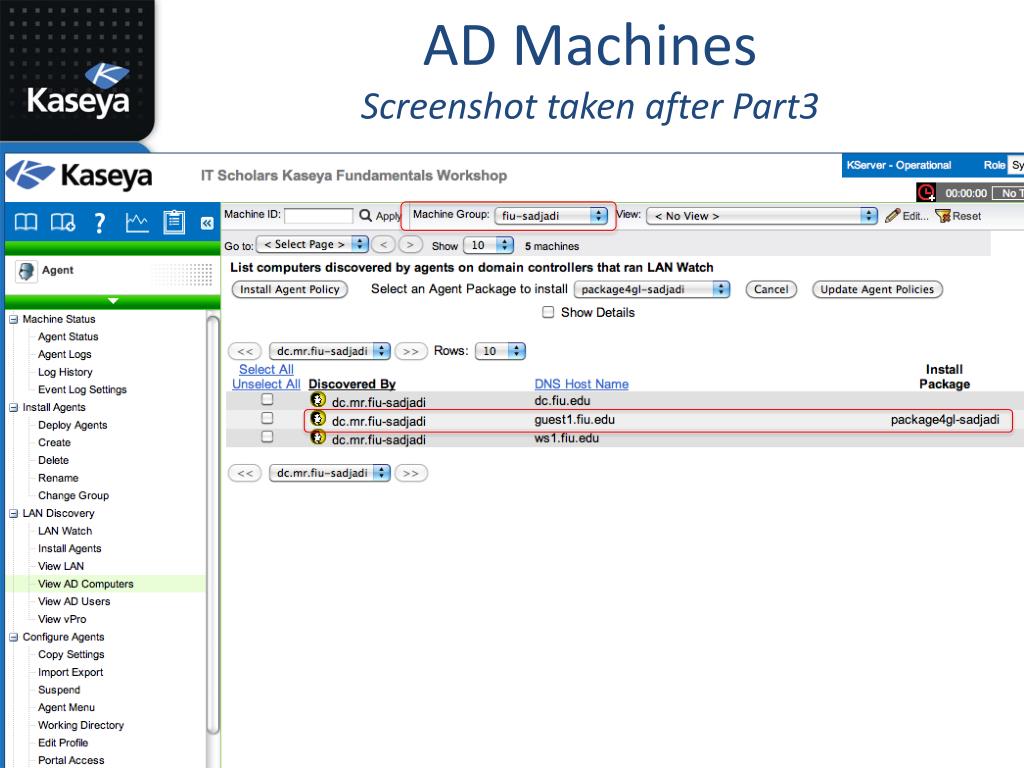Click the package4gl-sadjadi install package cell
This screenshot has height=768, width=1024.
pyautogui.click(x=944, y=419)
